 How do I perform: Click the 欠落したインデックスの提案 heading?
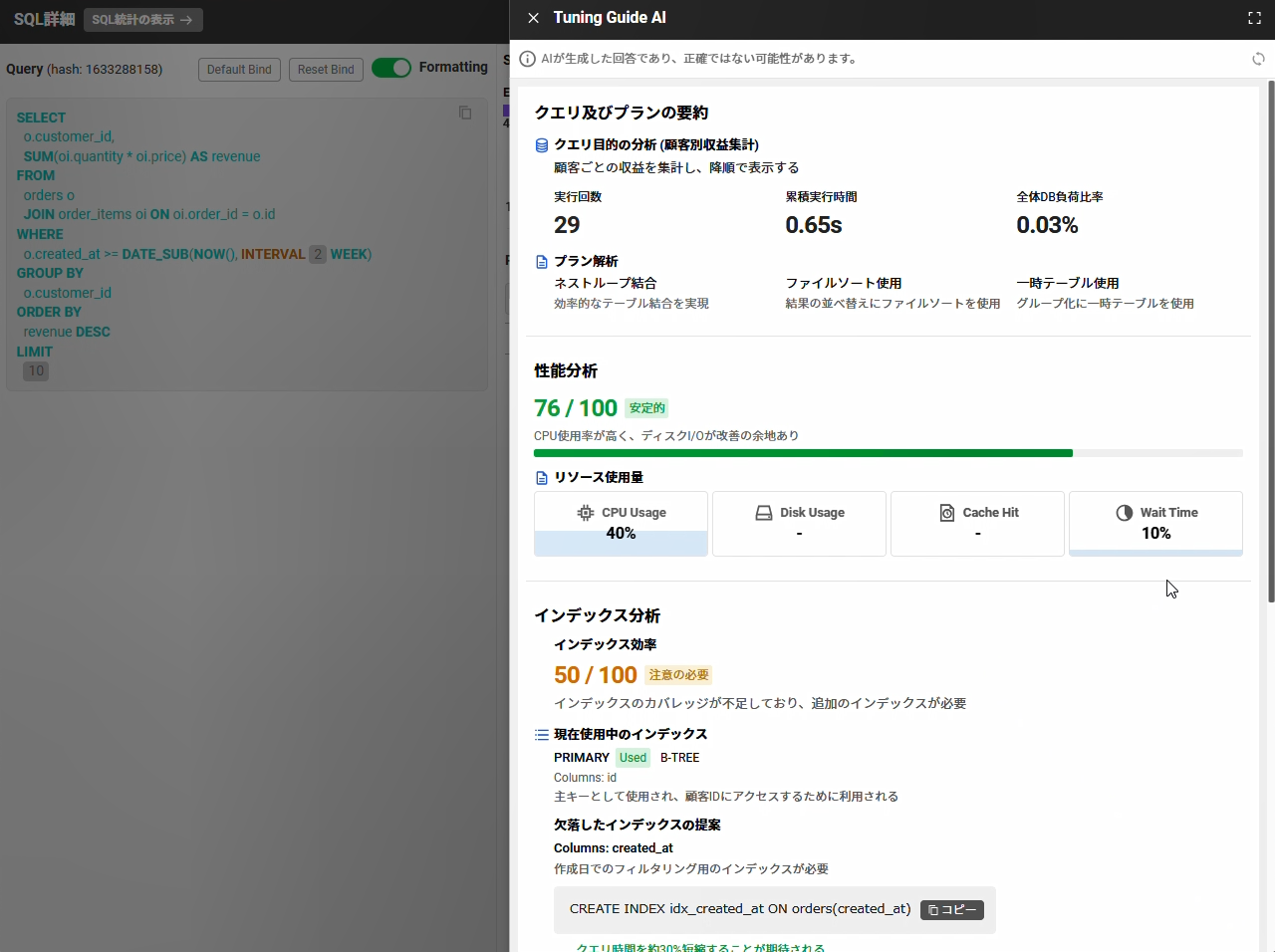coord(637,825)
